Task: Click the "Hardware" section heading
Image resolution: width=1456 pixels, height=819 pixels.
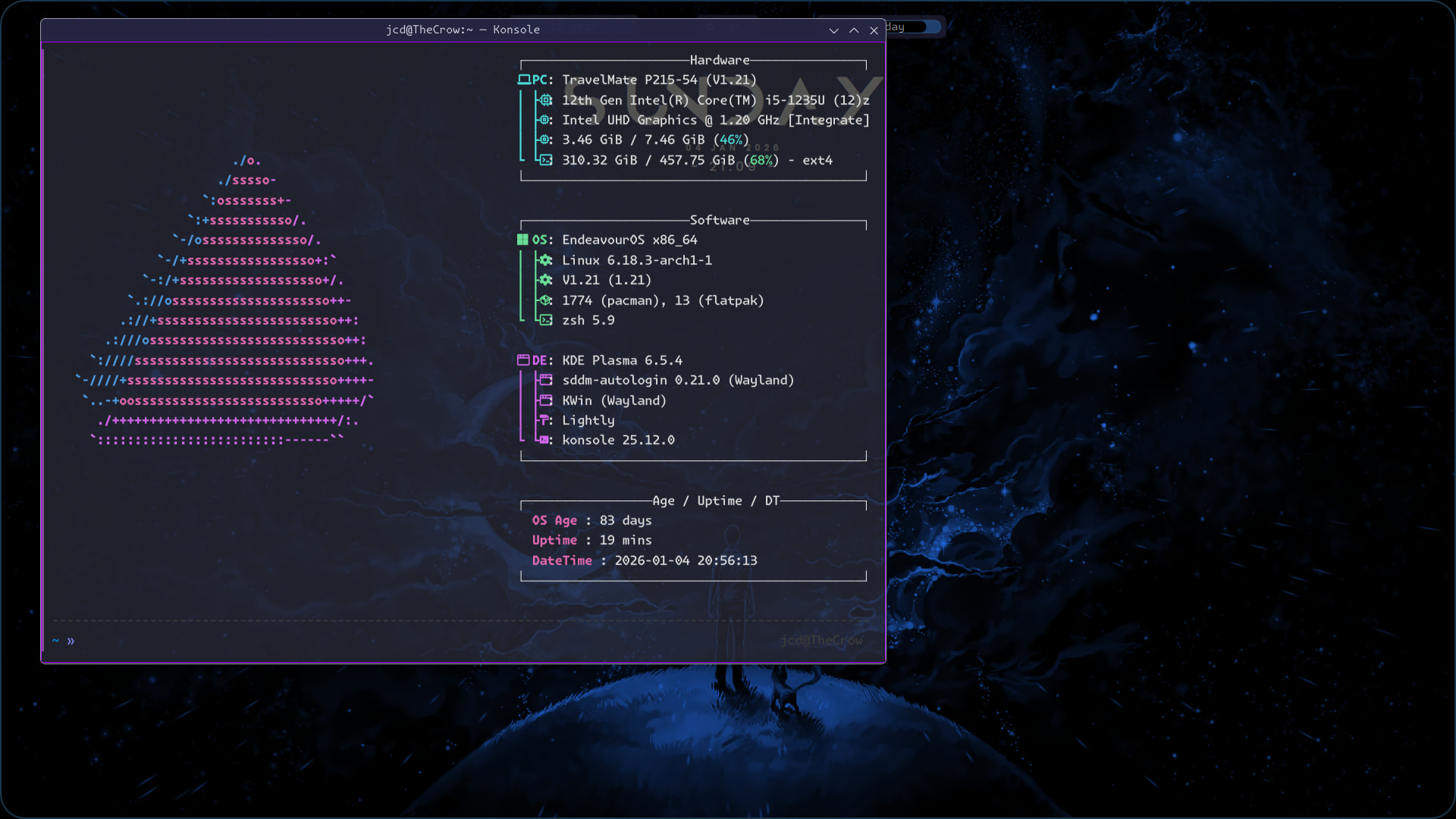Action: (720, 60)
